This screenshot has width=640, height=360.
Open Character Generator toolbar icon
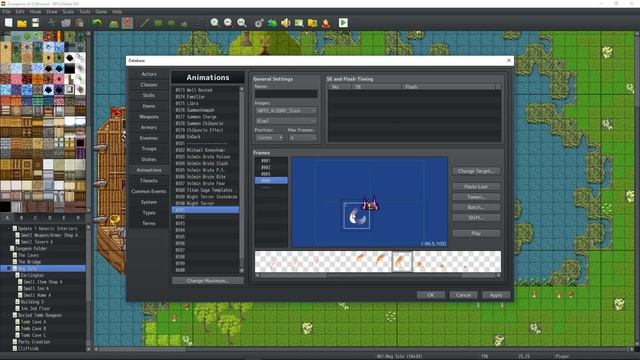tap(326, 23)
